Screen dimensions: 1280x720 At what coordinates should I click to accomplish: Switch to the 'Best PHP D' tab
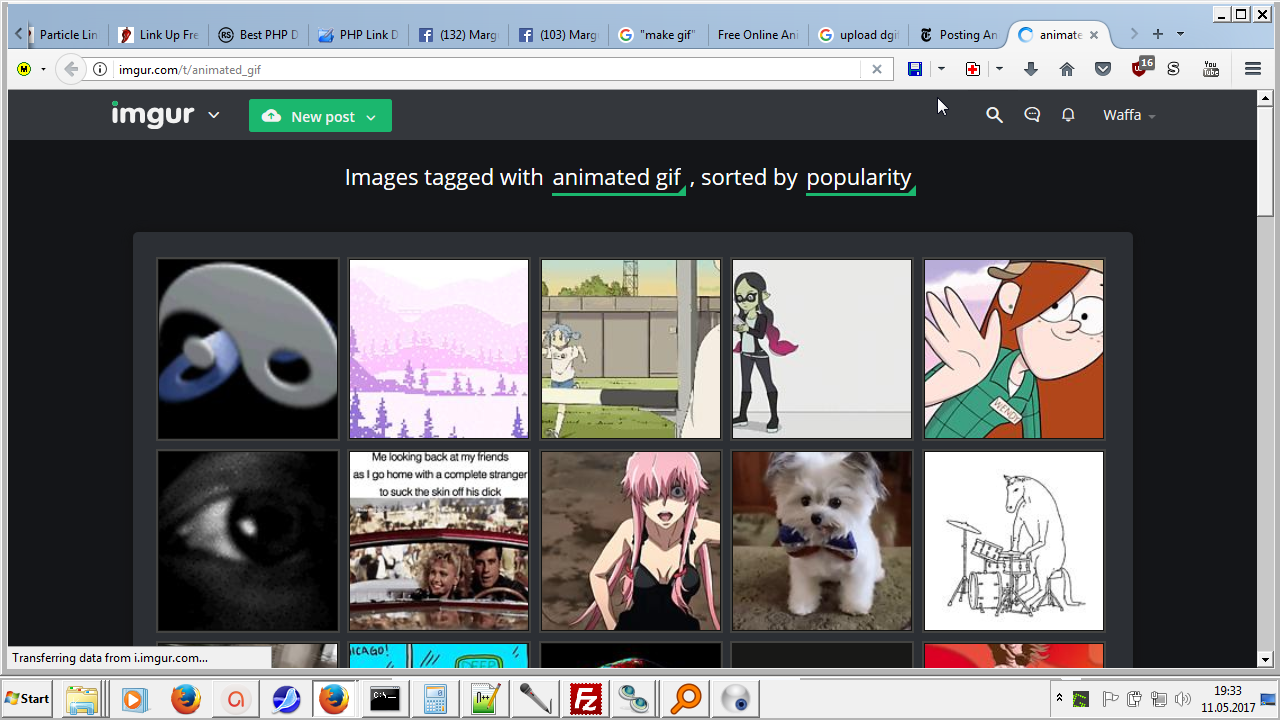(258, 35)
